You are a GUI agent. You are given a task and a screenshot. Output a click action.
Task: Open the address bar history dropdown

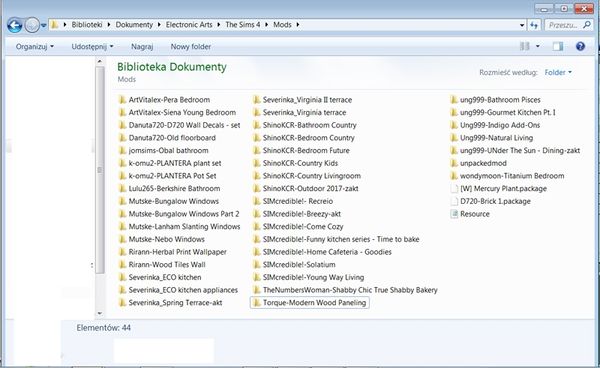pyautogui.click(x=522, y=26)
